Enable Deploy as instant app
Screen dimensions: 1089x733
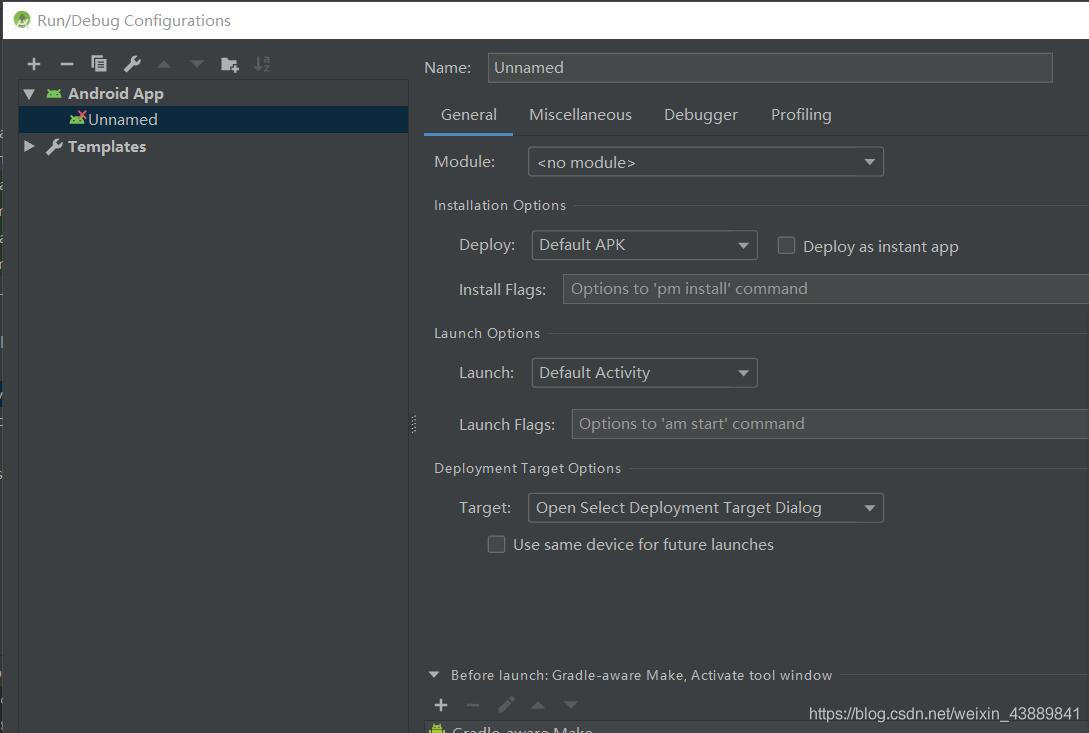[786, 245]
